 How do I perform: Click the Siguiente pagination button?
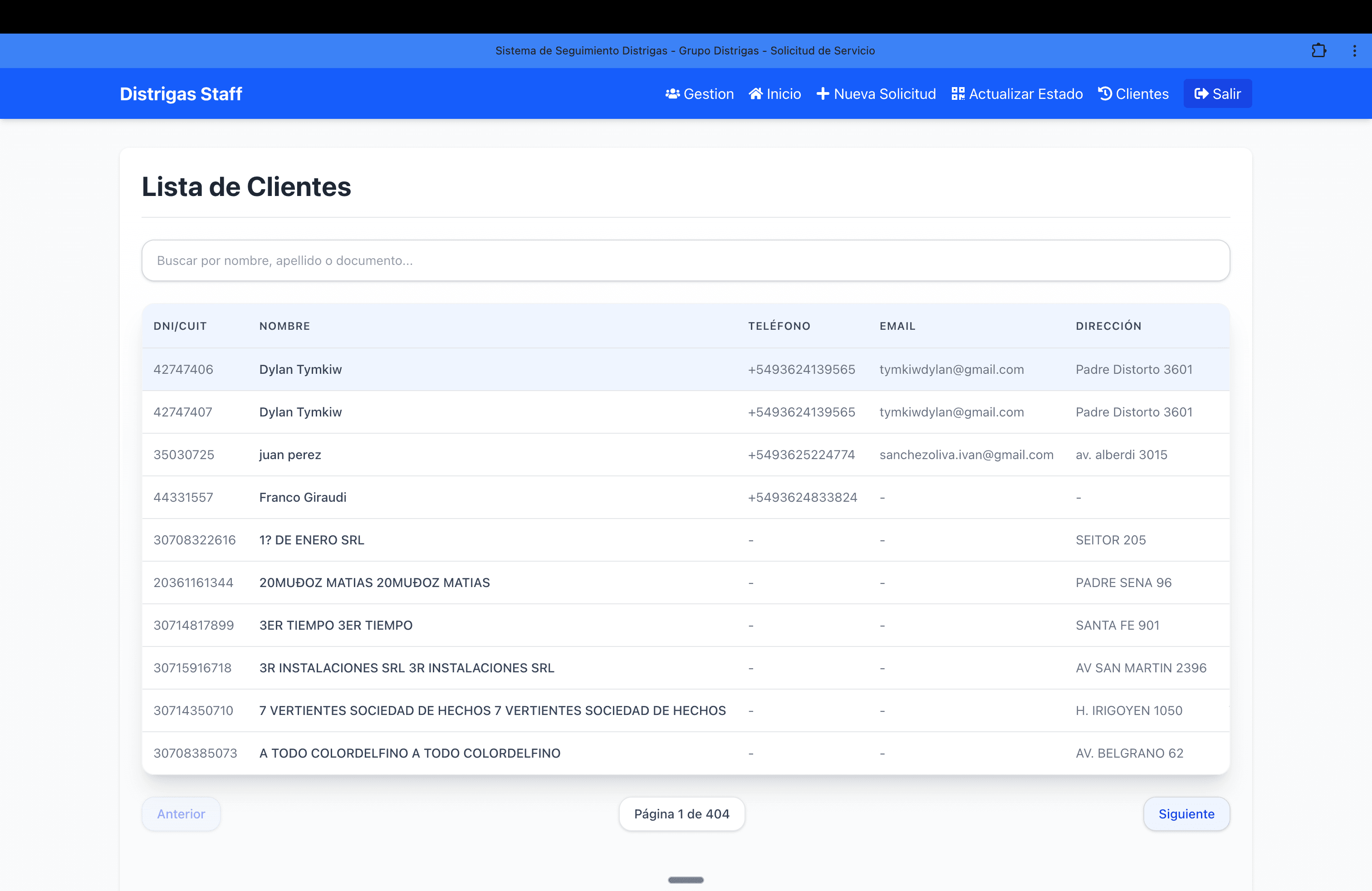[1186, 814]
